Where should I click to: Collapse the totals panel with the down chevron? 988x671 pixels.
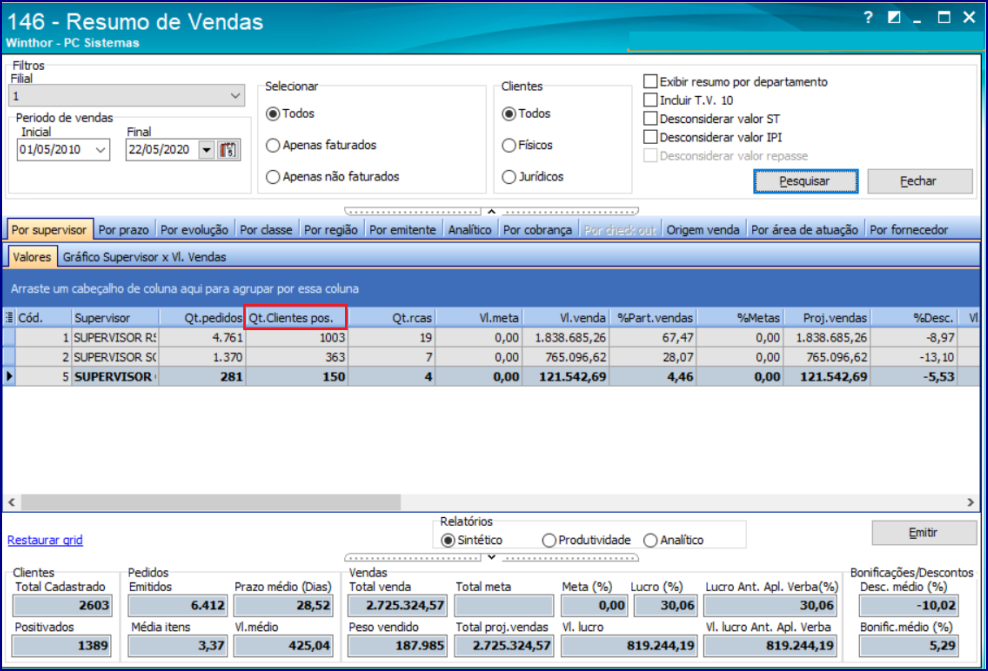click(491, 558)
